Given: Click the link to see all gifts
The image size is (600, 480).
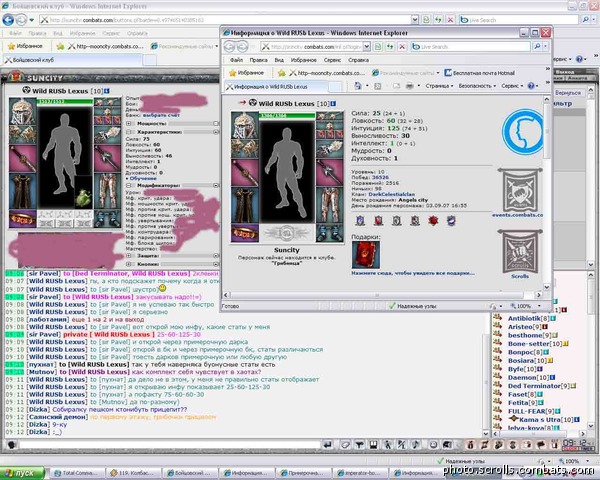Looking at the screenshot, I should coord(413,273).
